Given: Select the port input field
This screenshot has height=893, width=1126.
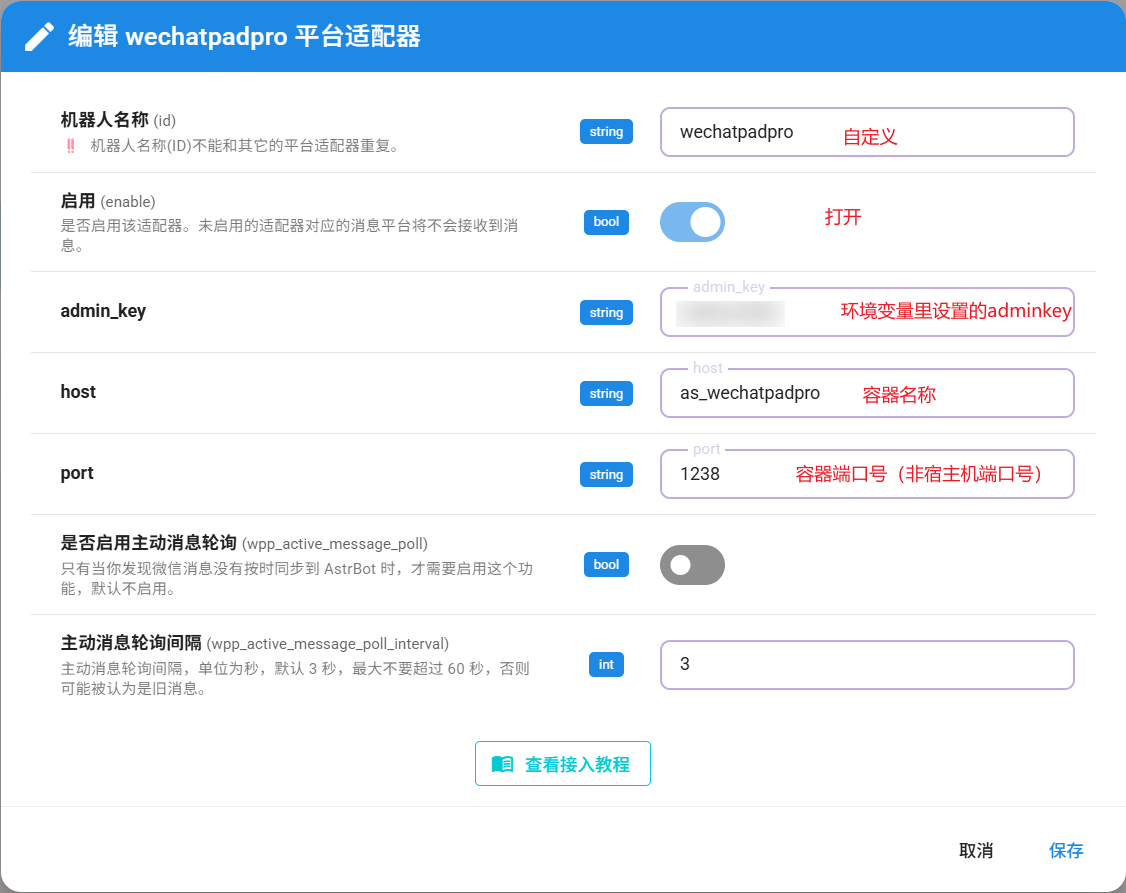Looking at the screenshot, I should tap(867, 474).
